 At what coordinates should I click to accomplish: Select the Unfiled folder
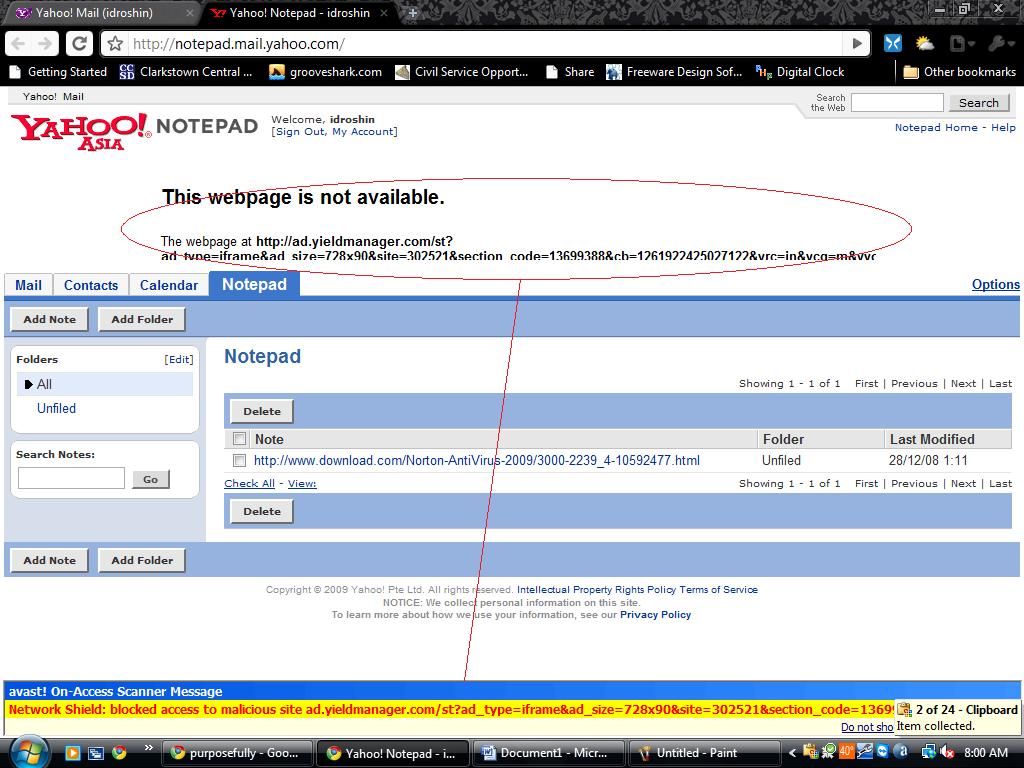click(x=56, y=409)
